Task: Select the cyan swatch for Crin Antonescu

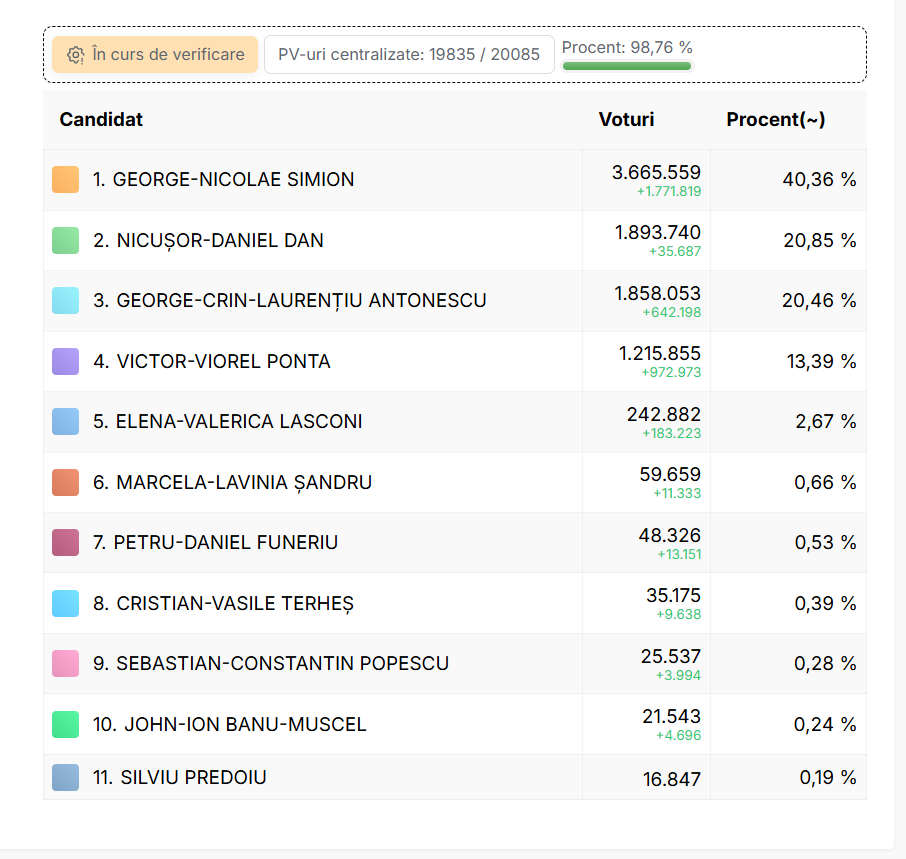Action: tap(65, 301)
